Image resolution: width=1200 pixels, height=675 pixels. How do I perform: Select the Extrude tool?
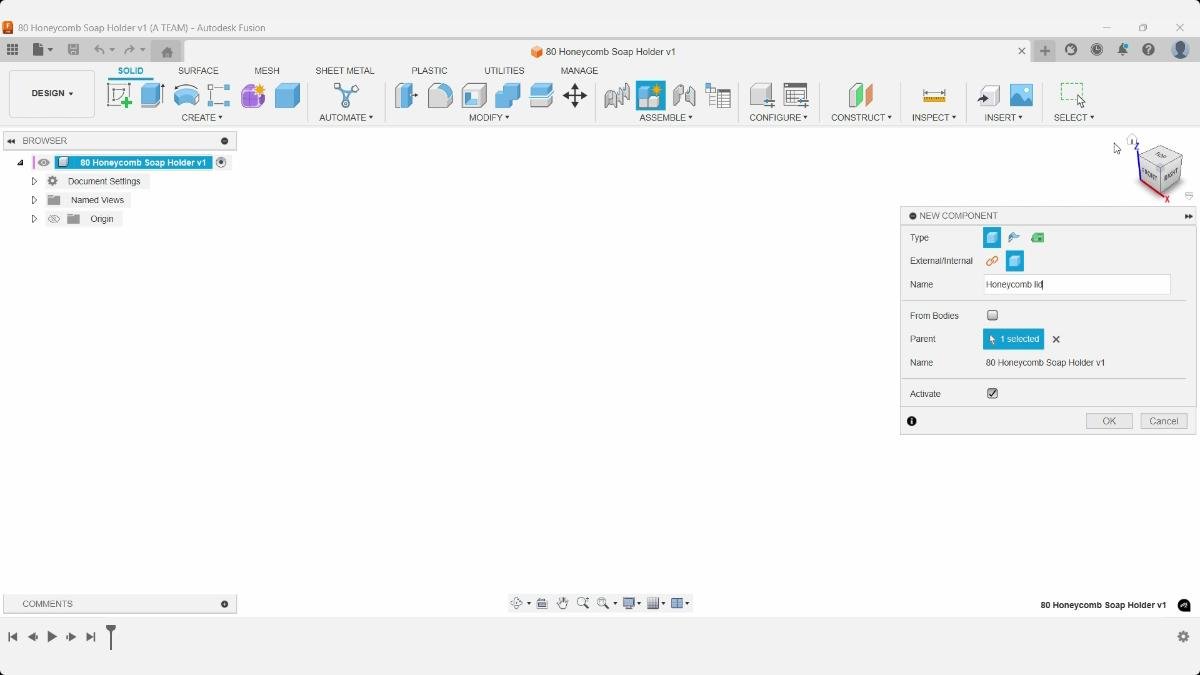[152, 95]
